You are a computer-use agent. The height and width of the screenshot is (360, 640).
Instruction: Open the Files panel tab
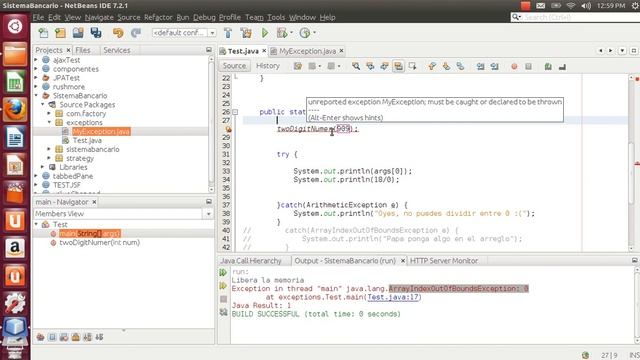83,50
